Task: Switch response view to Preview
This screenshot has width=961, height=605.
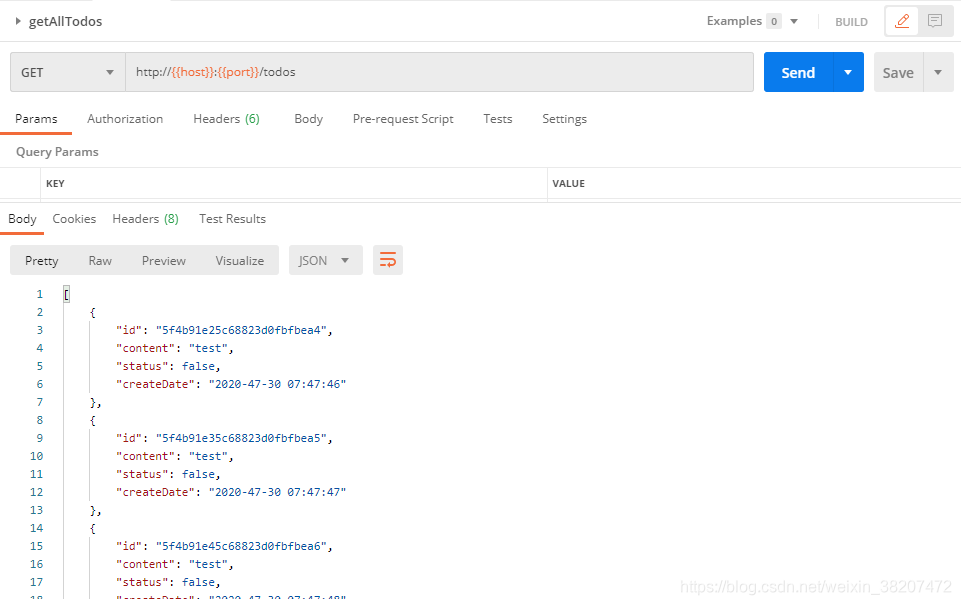Action: click(163, 259)
